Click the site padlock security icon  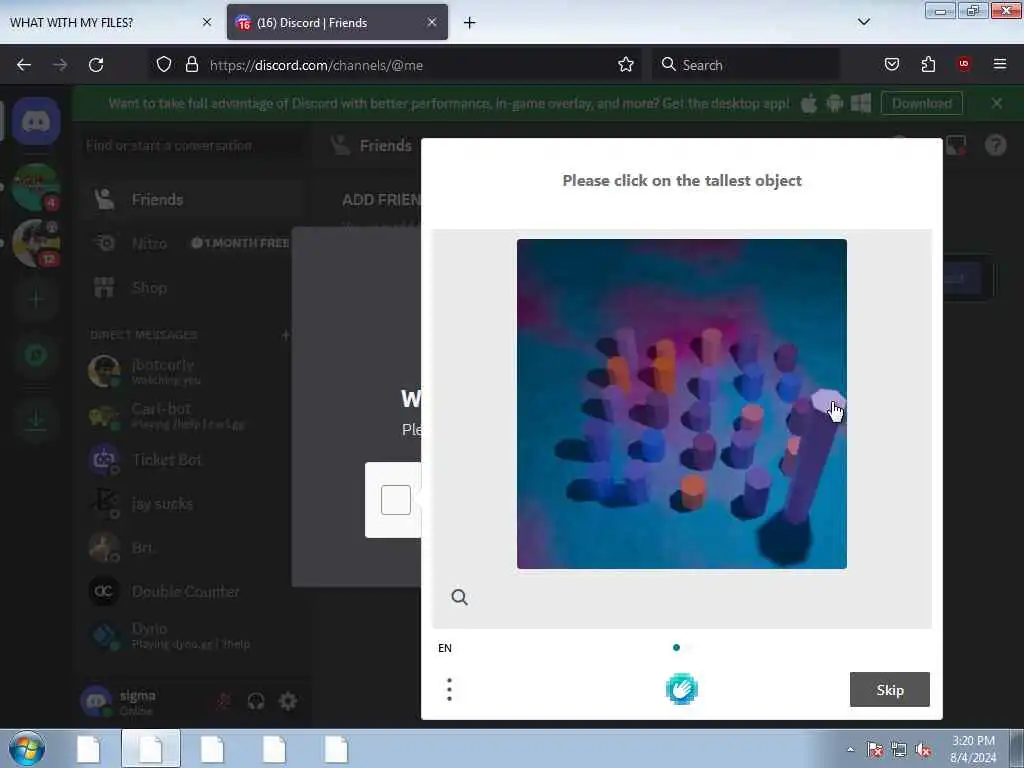[191, 64]
